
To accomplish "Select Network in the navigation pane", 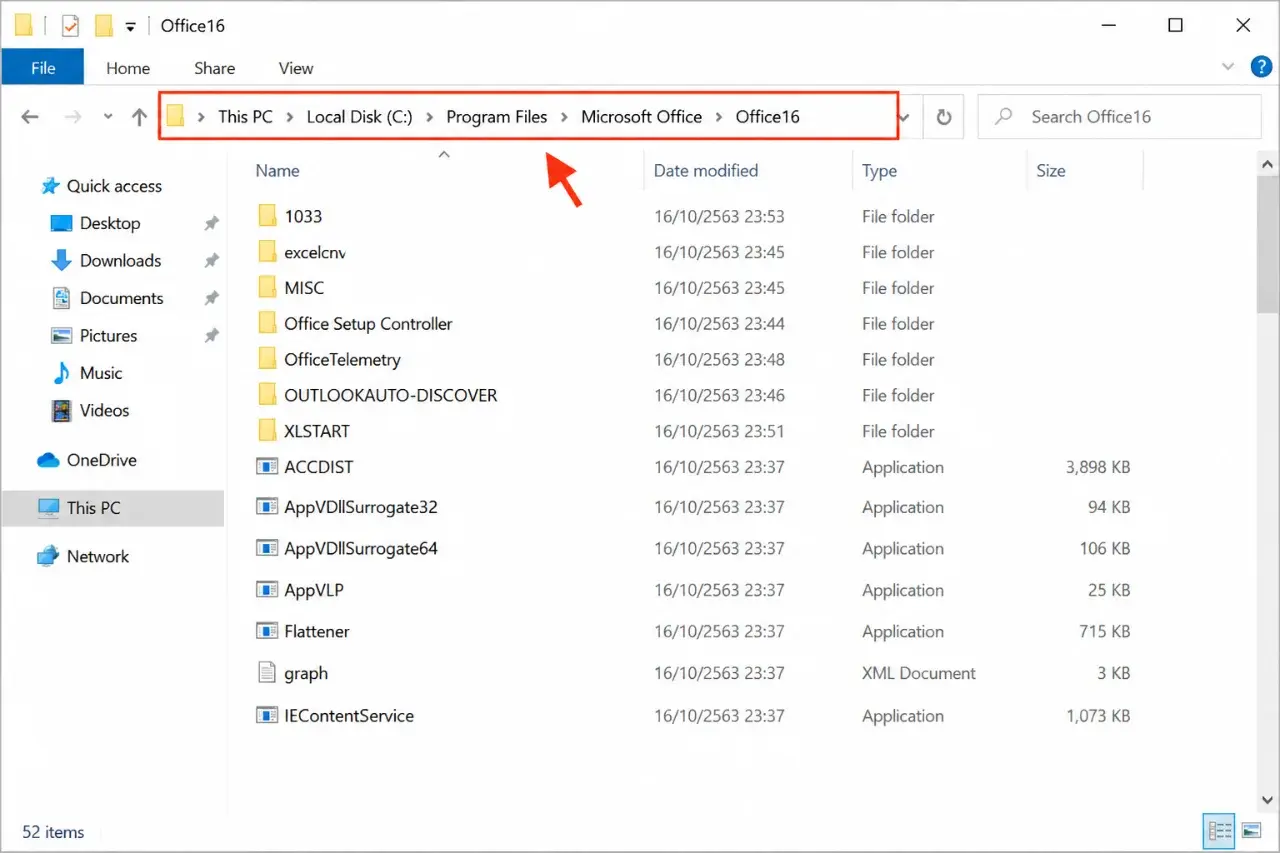I will (97, 556).
